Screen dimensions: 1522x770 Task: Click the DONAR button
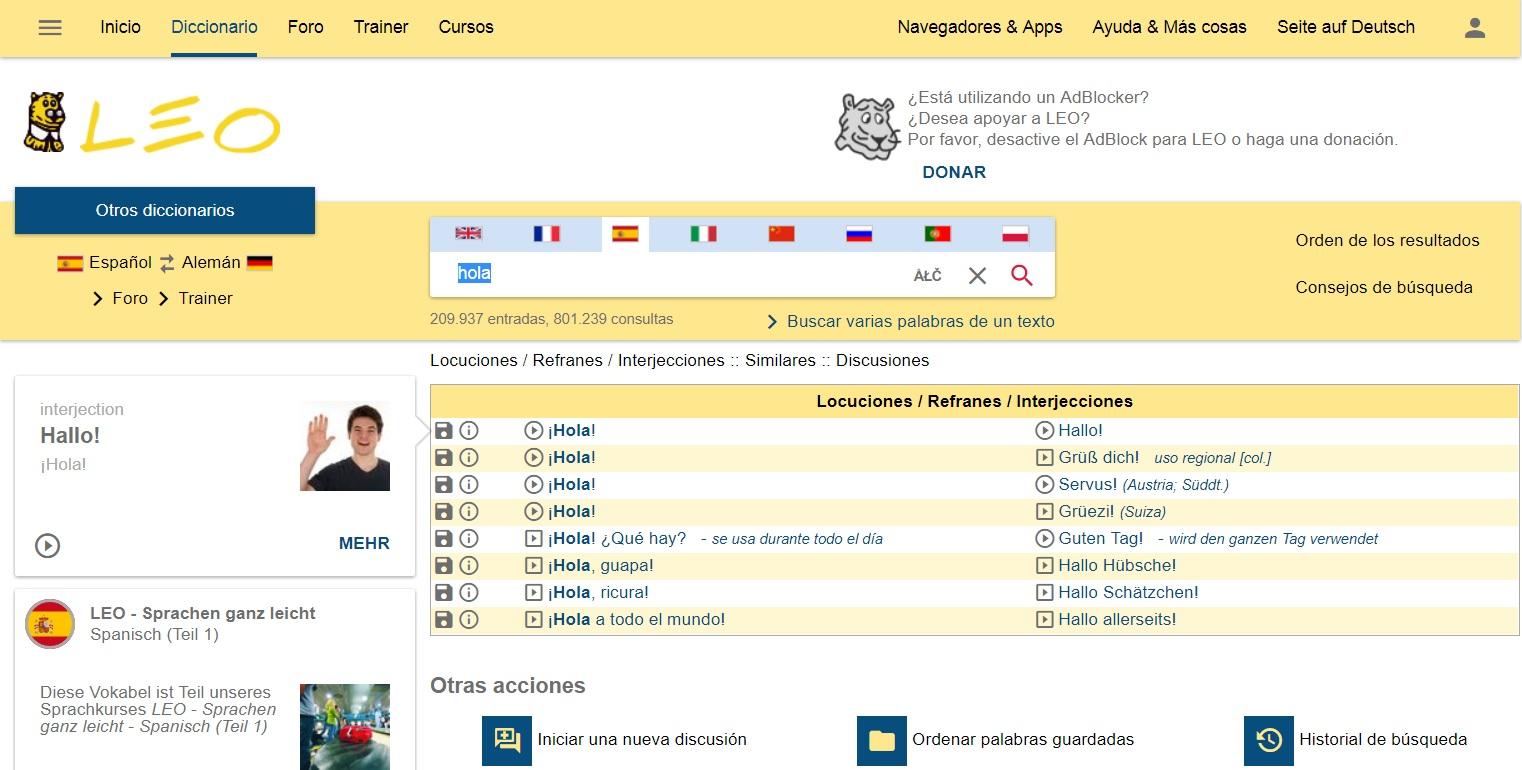[954, 172]
